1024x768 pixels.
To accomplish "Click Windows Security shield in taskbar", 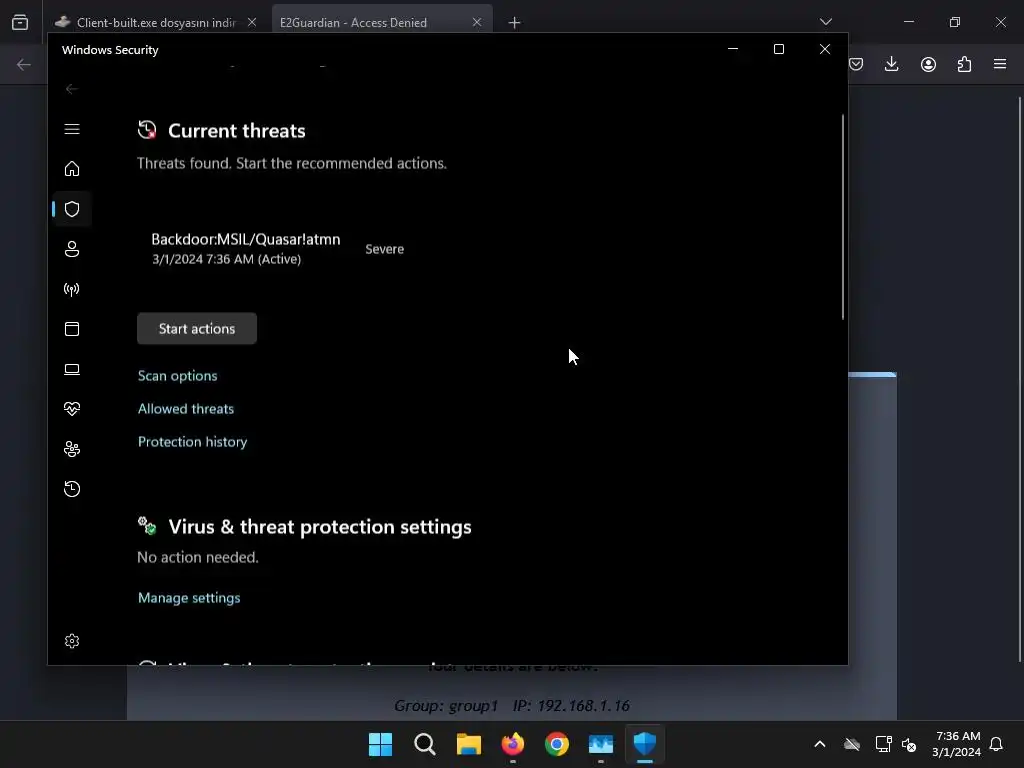I will pos(645,744).
